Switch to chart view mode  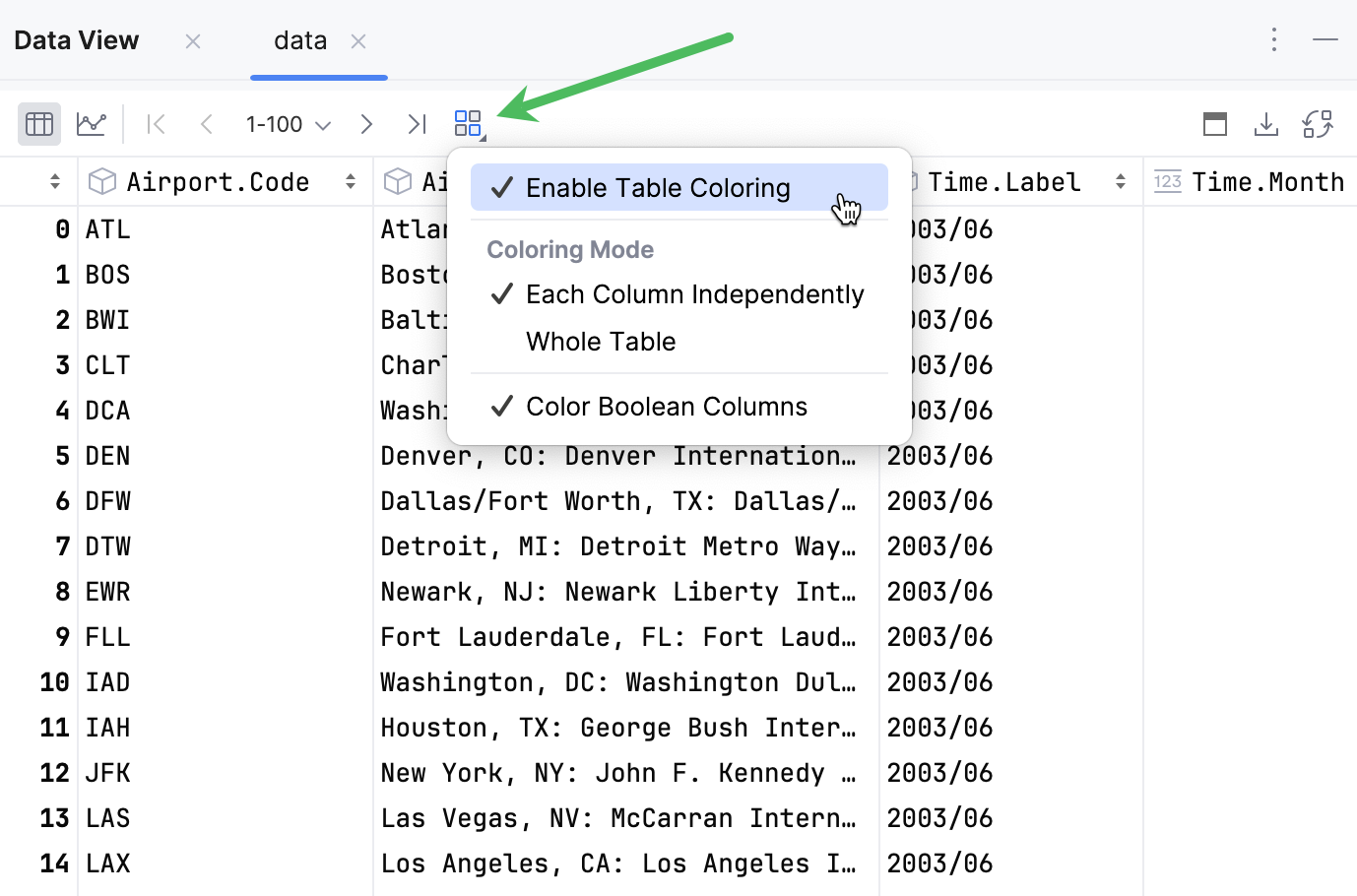click(92, 124)
